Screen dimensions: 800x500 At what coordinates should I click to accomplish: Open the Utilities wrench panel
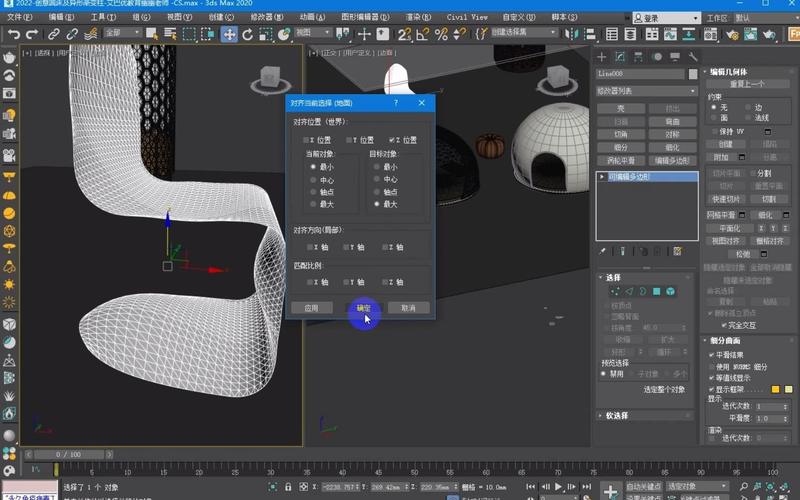[692, 56]
